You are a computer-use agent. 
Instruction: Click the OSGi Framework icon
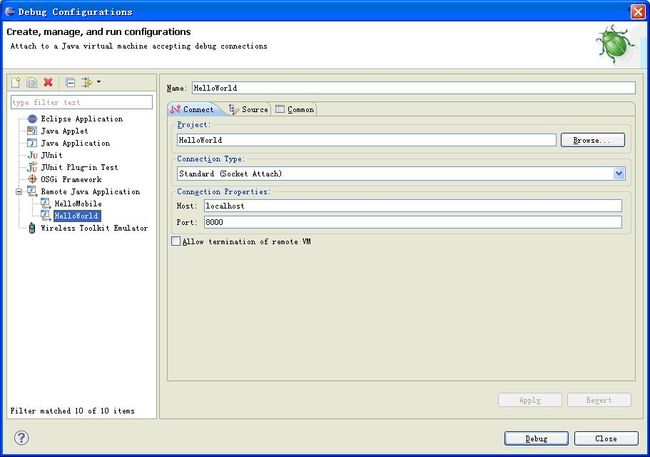coord(32,179)
